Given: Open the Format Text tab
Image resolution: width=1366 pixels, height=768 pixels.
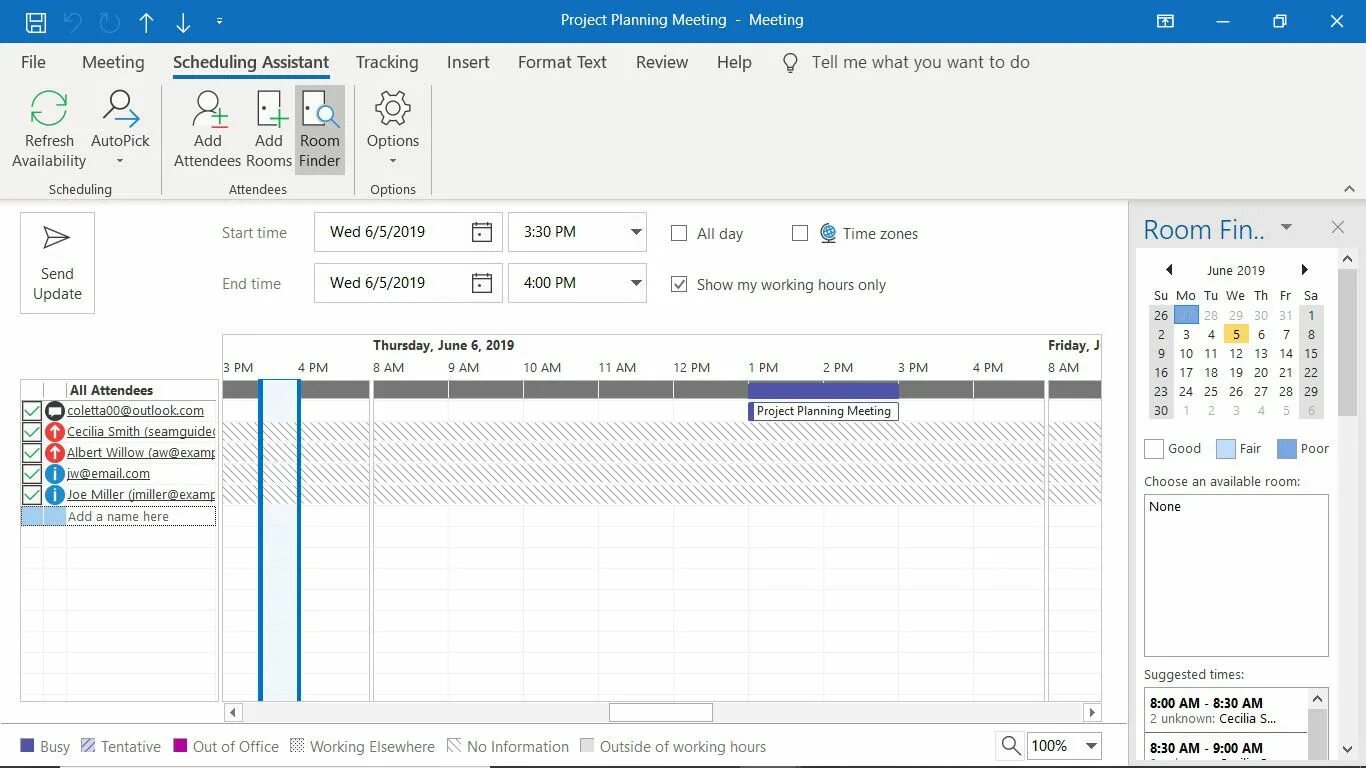Looking at the screenshot, I should tap(562, 62).
